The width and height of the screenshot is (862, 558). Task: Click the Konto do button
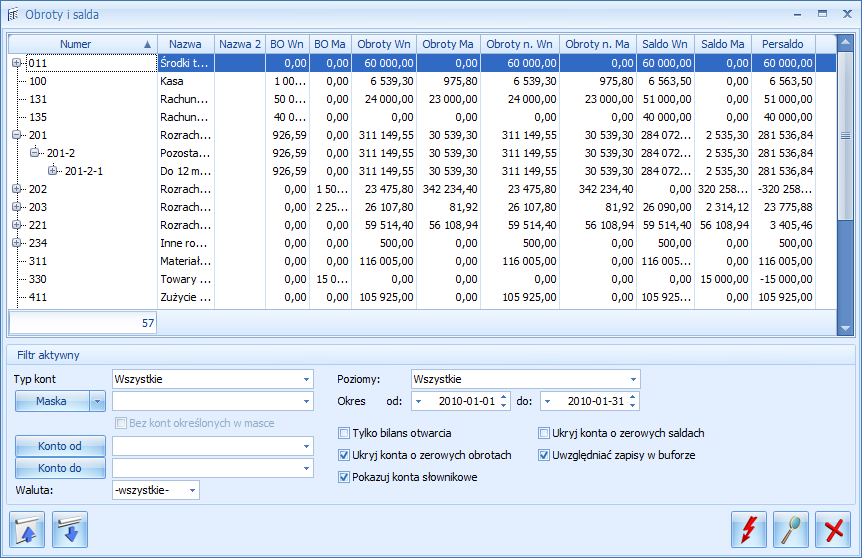point(60,468)
